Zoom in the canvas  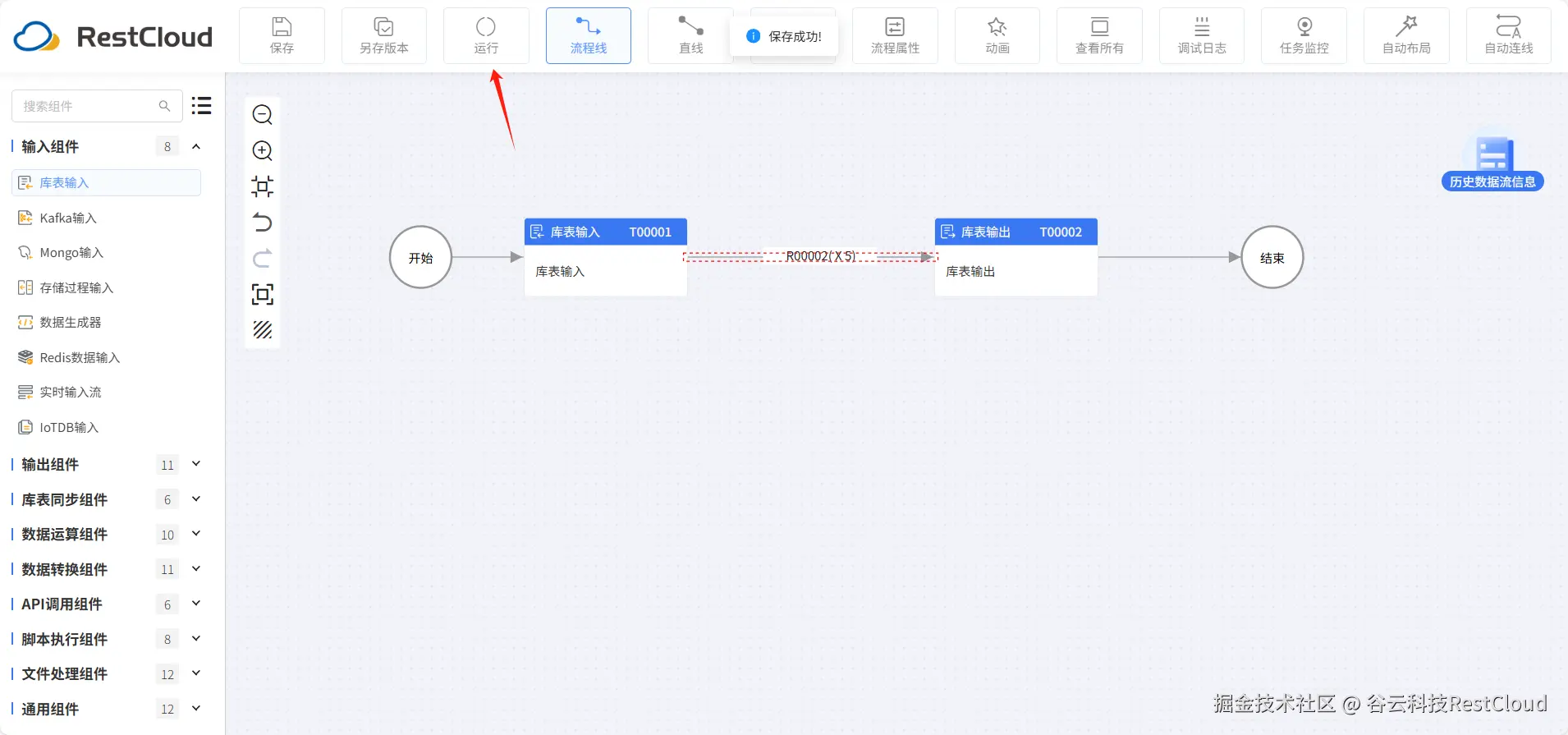tap(263, 150)
